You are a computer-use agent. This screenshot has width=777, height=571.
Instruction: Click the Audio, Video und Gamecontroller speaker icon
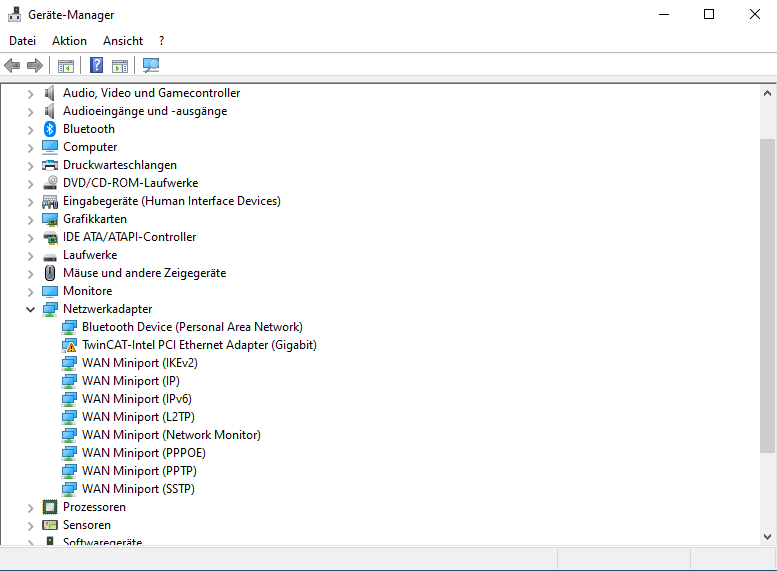pos(50,93)
